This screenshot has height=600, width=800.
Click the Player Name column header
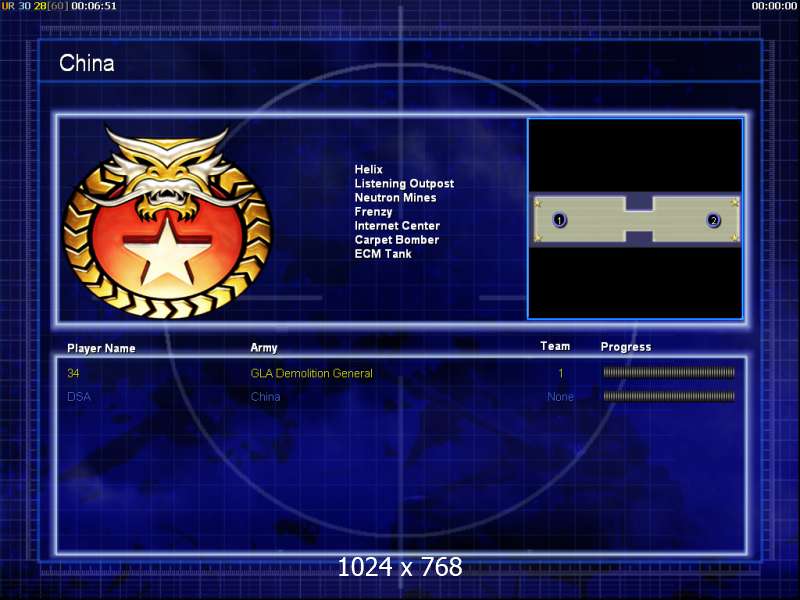[x=101, y=348]
